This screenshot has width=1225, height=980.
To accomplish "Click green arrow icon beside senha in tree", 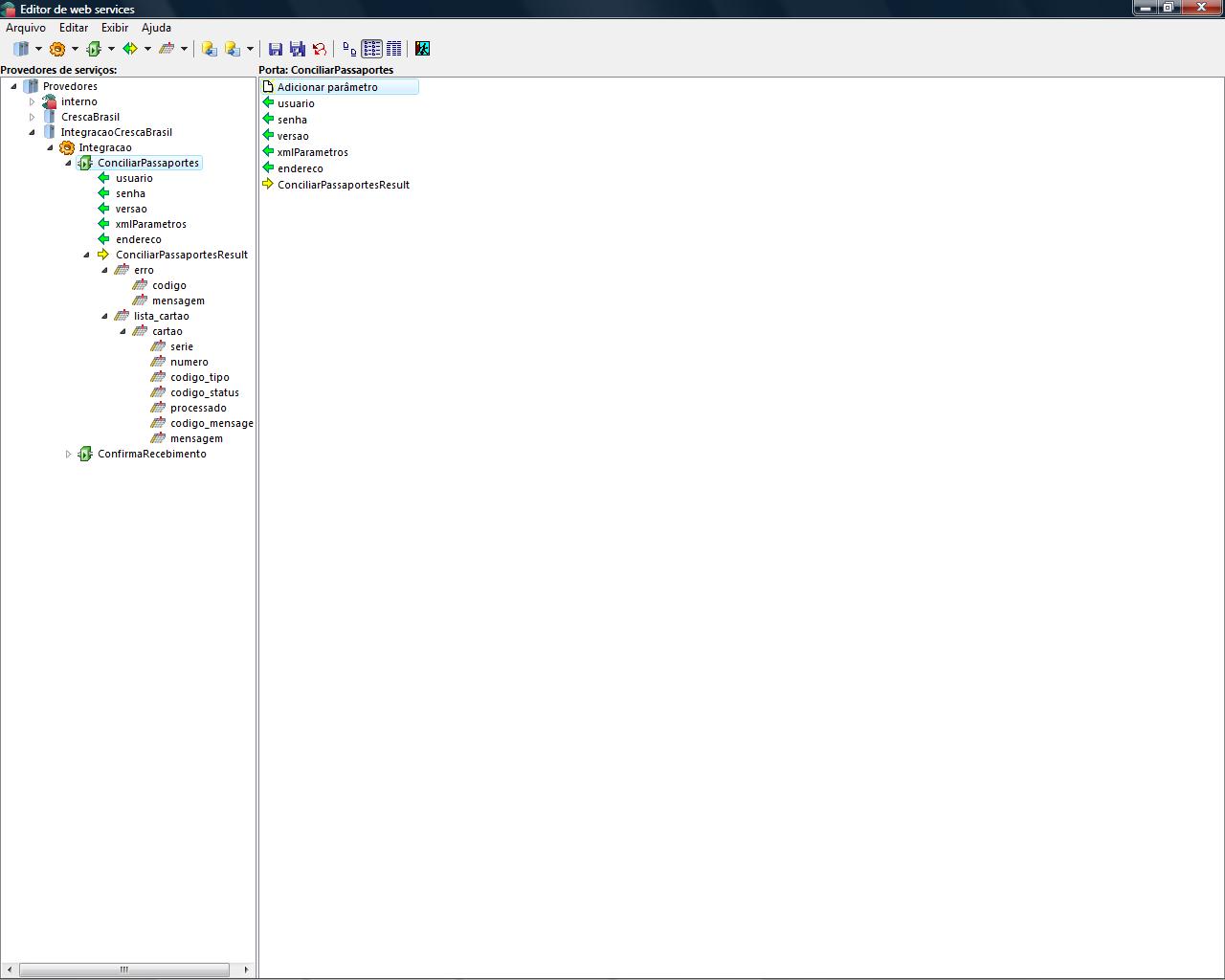I will coord(103,193).
